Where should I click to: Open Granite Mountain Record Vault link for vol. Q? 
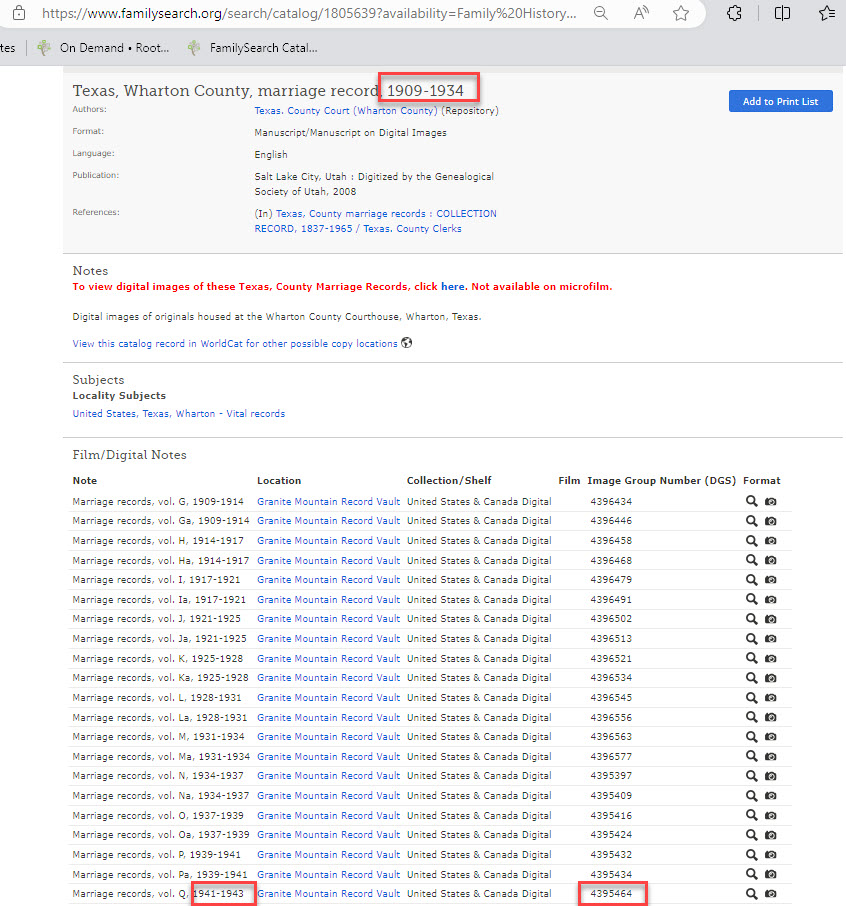[x=328, y=894]
